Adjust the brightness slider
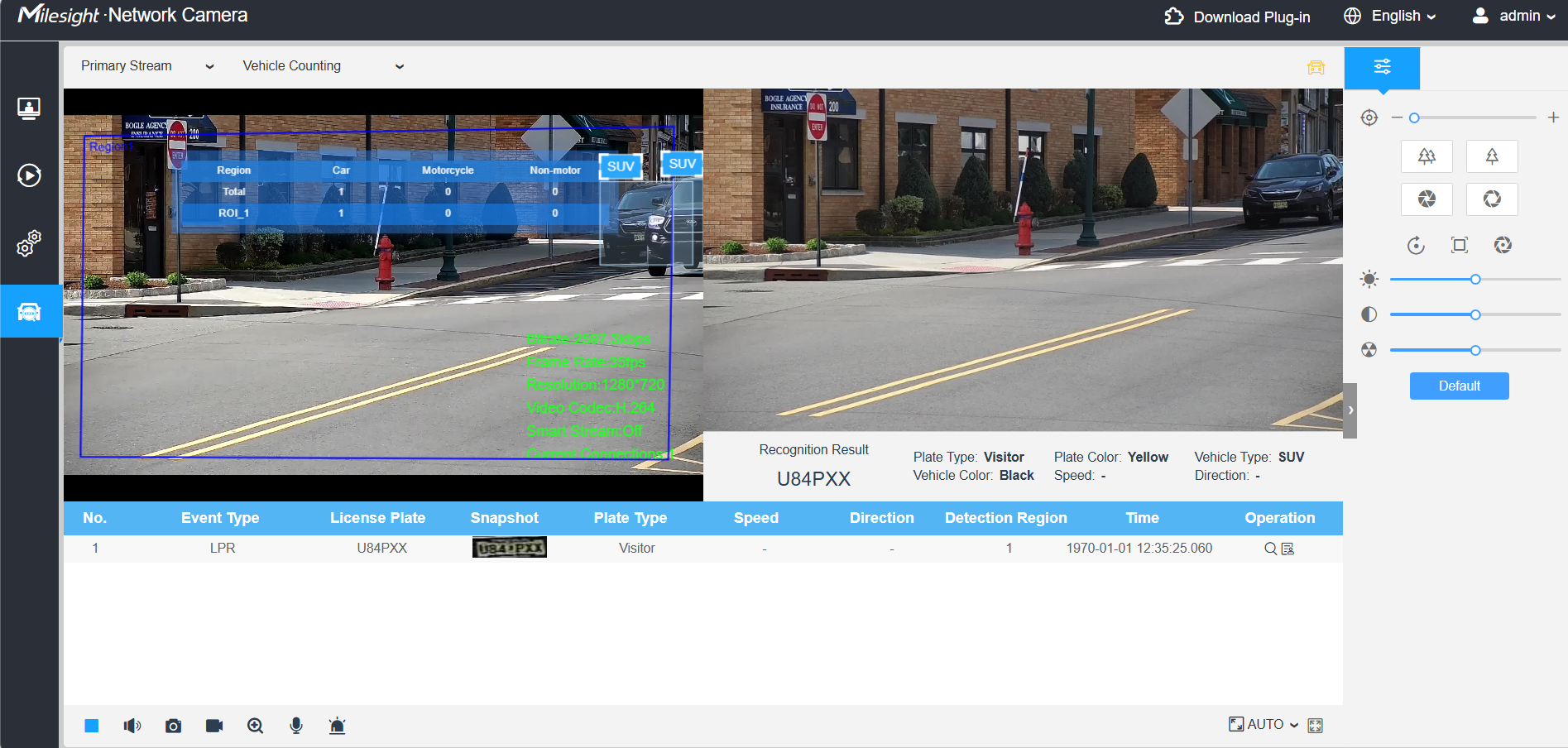This screenshot has height=748, width=1568. [x=1474, y=280]
